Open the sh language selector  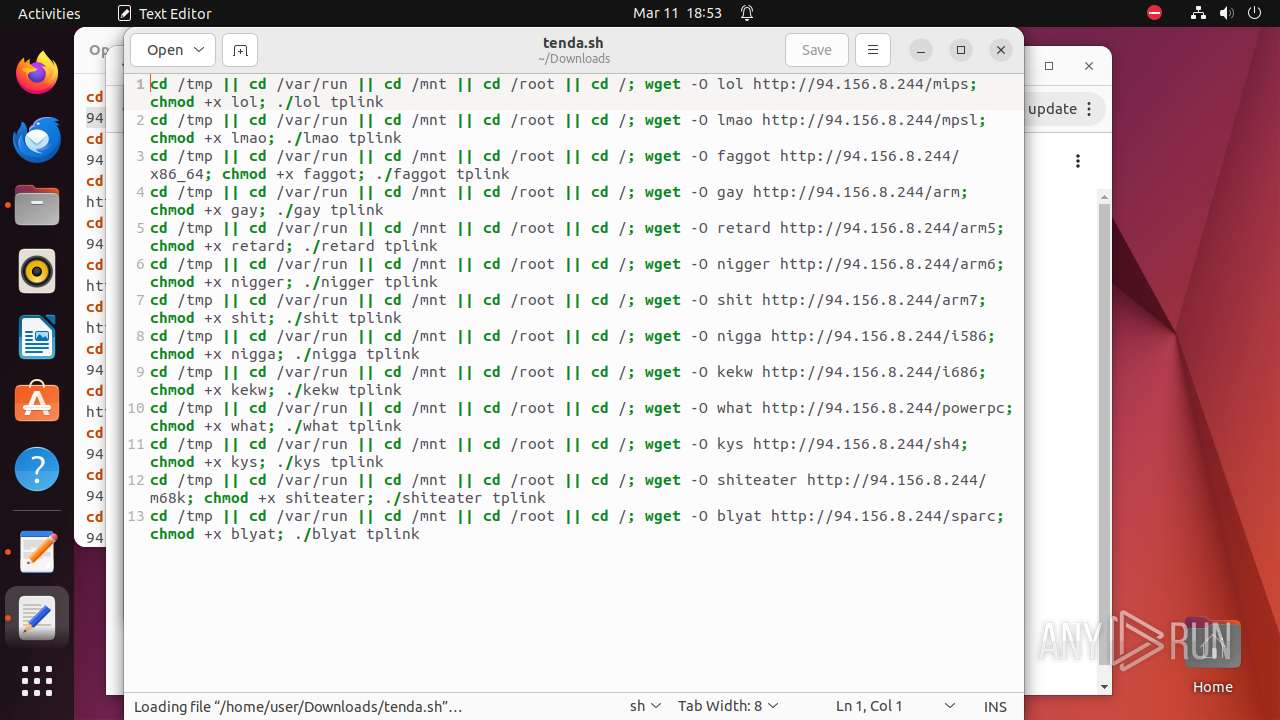(645, 706)
